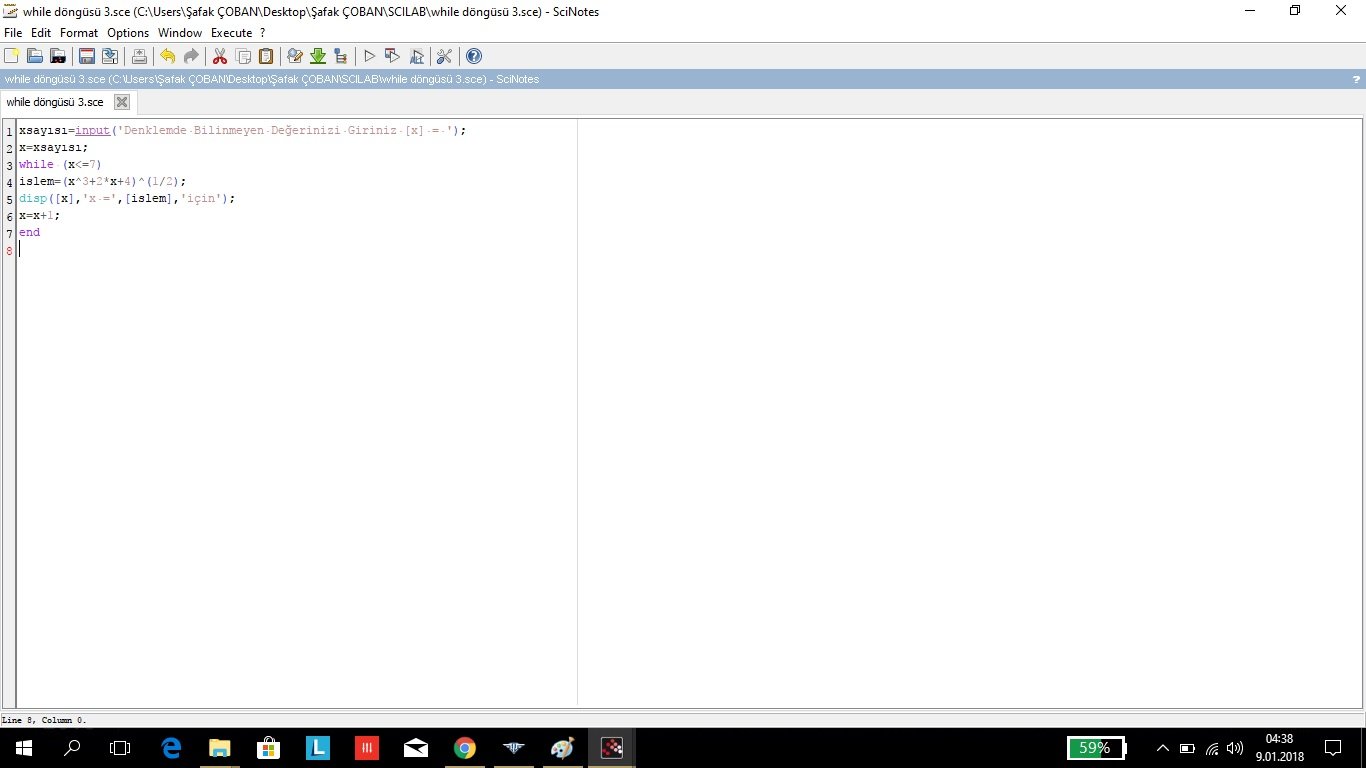Open the Options menu

(128, 33)
